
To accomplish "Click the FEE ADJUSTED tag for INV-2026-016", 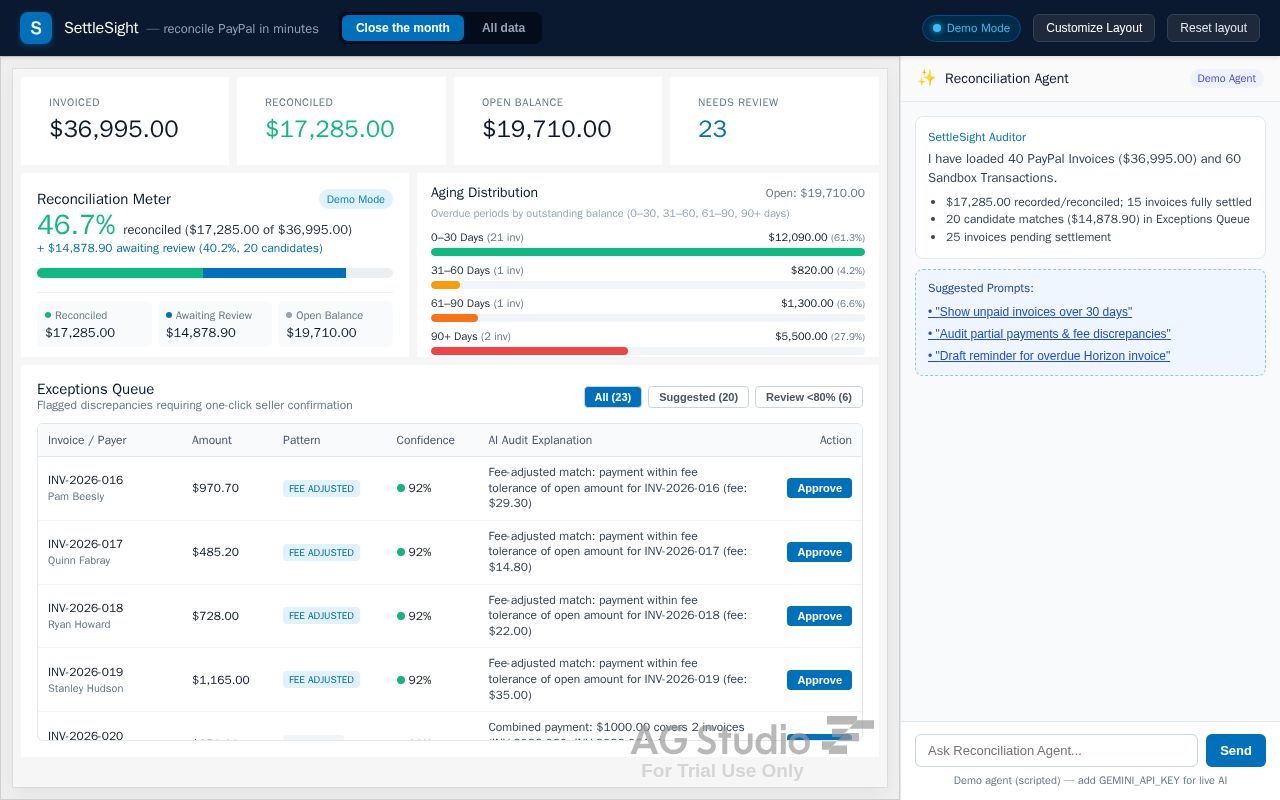I will pos(321,488).
